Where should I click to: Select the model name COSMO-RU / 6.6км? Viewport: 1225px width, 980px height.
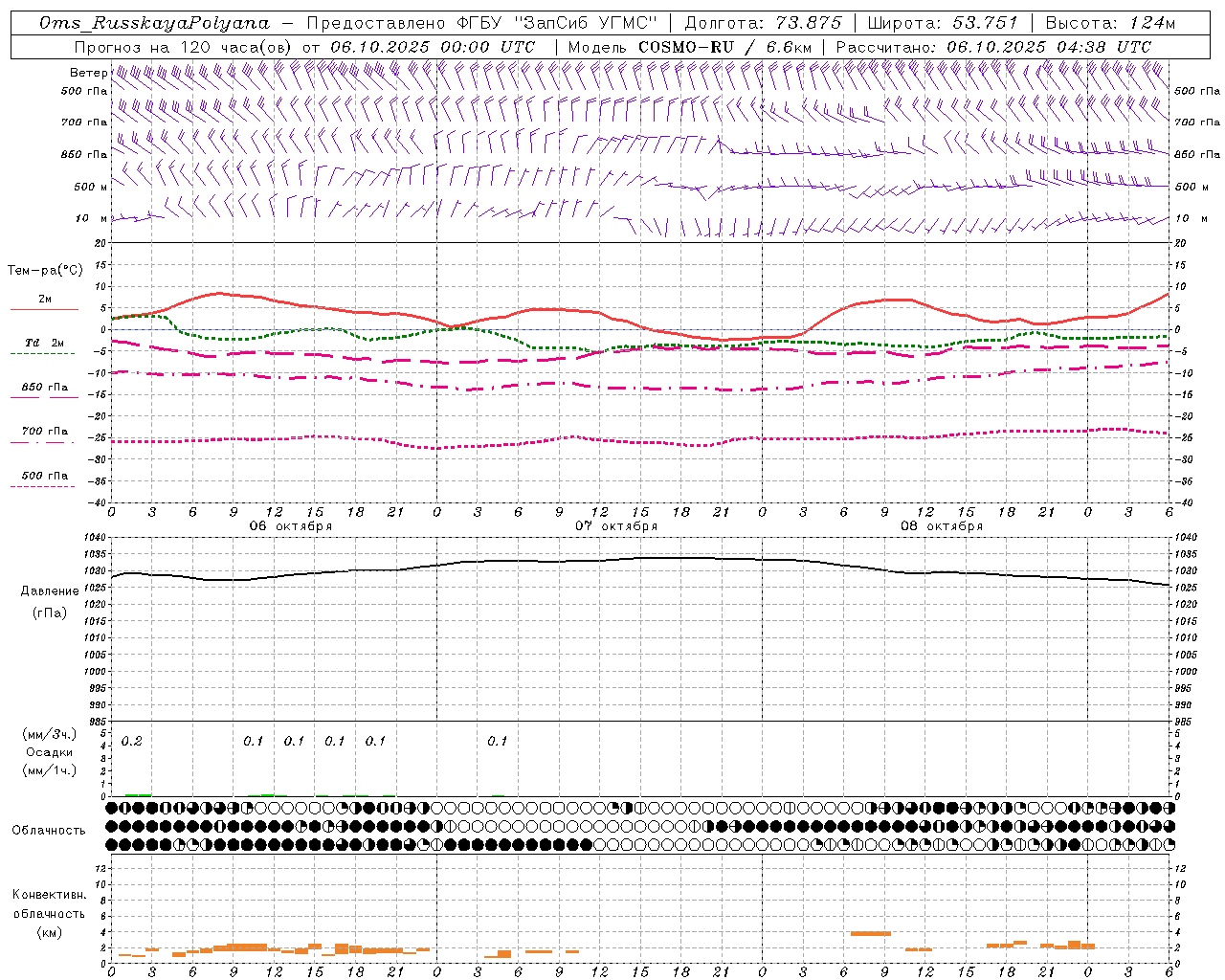tap(725, 47)
